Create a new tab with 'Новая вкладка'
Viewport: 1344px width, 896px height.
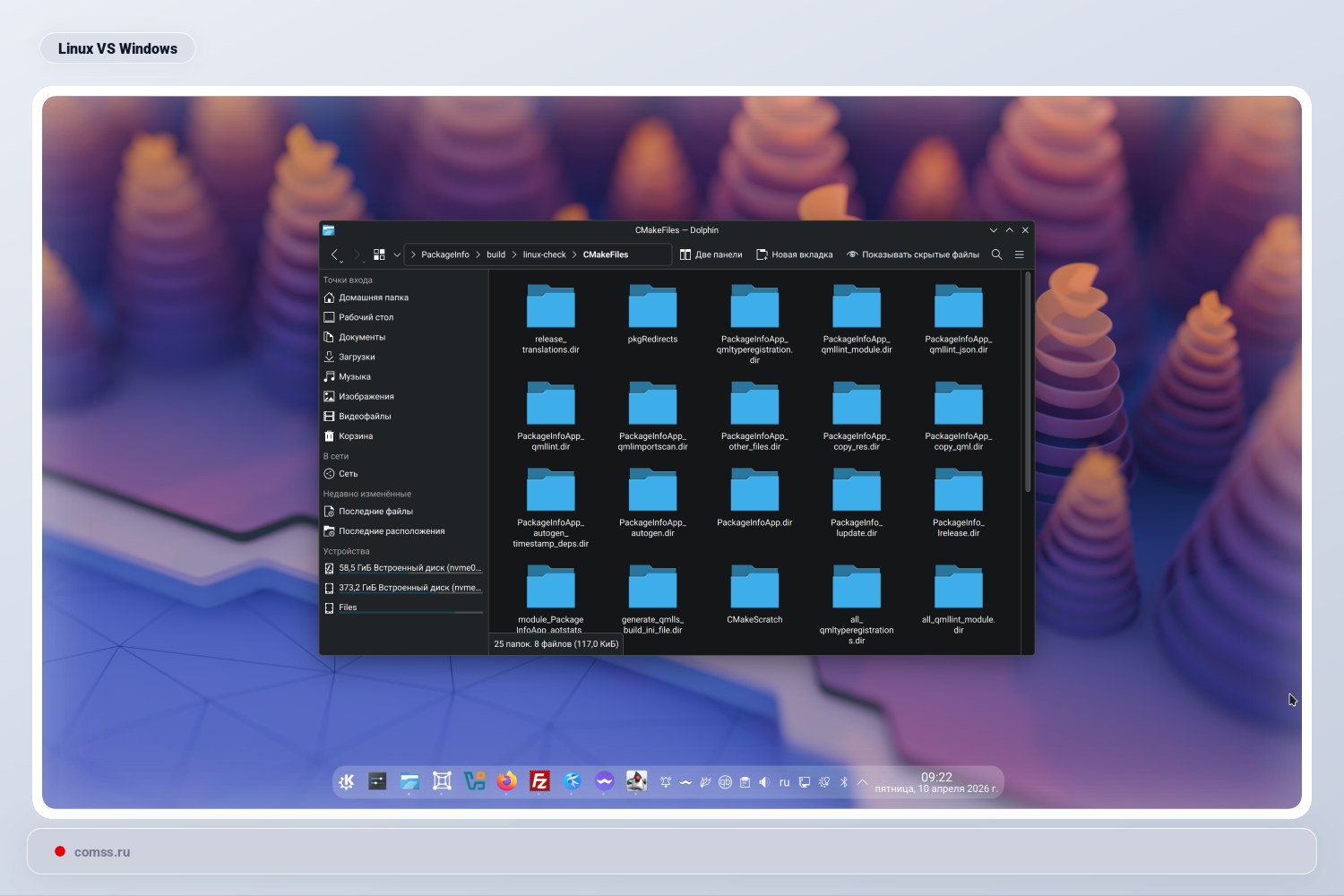(794, 254)
